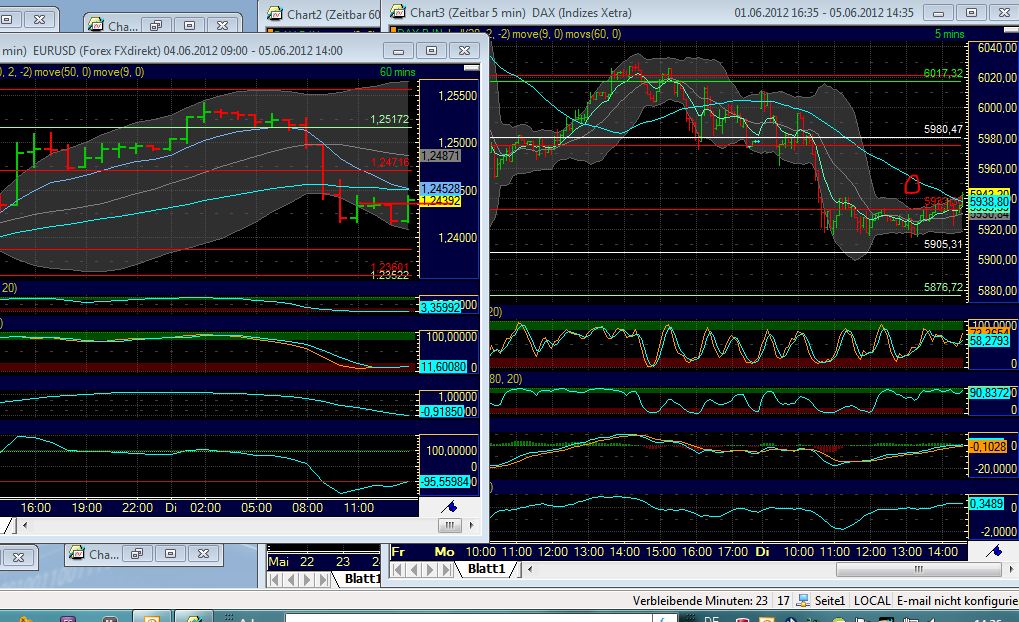1019x622 pixels.
Task: Click scroll-right arrow of DAX chart scrollbar
Action: tap(1009, 569)
